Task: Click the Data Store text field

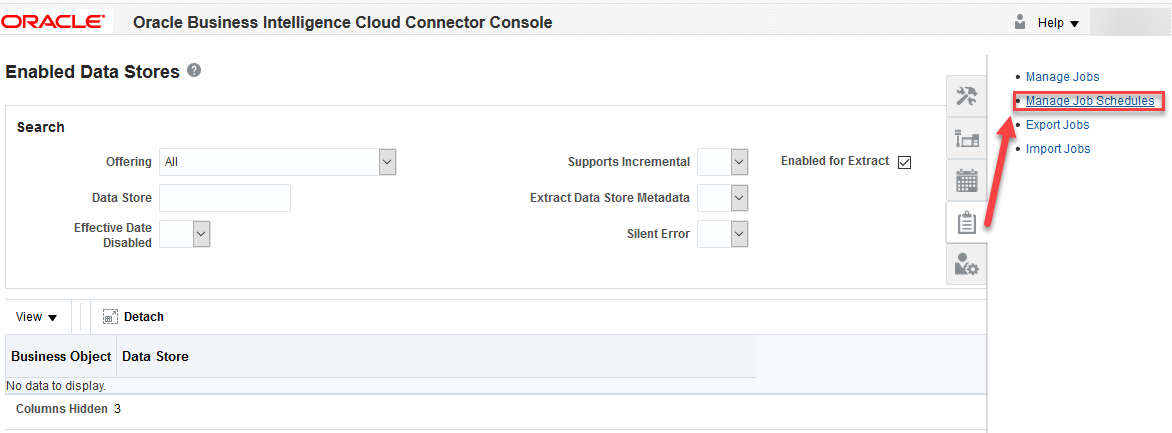Action: click(x=225, y=198)
